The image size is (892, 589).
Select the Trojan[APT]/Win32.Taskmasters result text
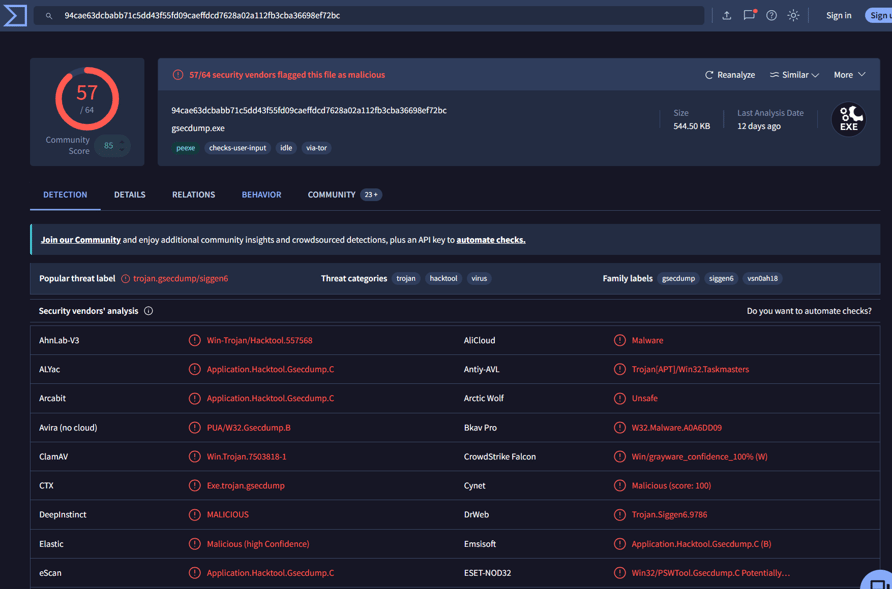coord(690,369)
